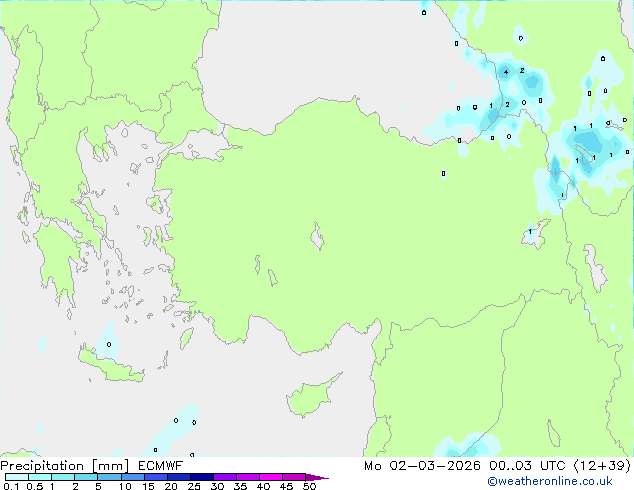Select the 2–5 mm legend color swatch

click(86, 477)
